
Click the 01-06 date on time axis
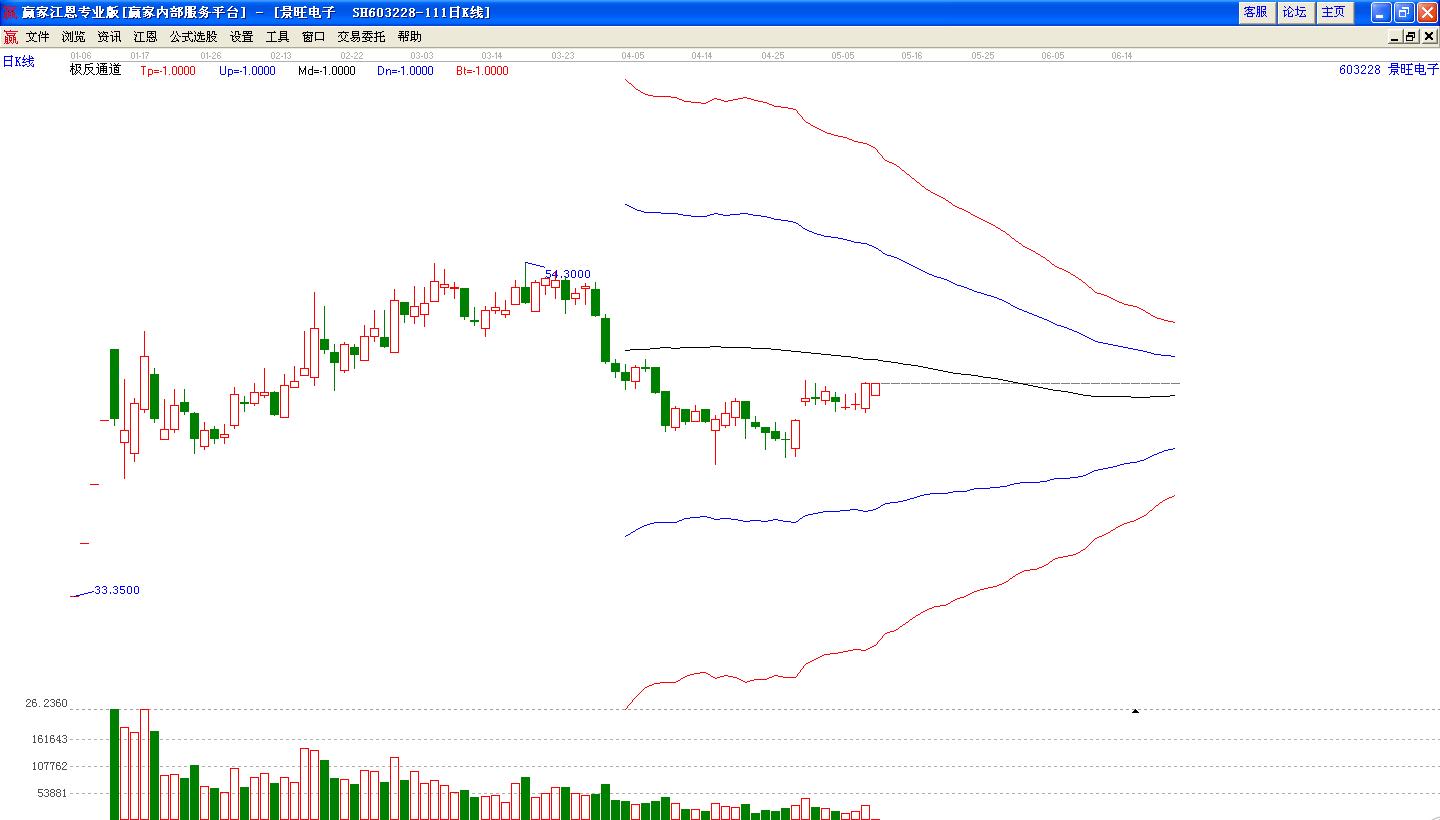(81, 56)
